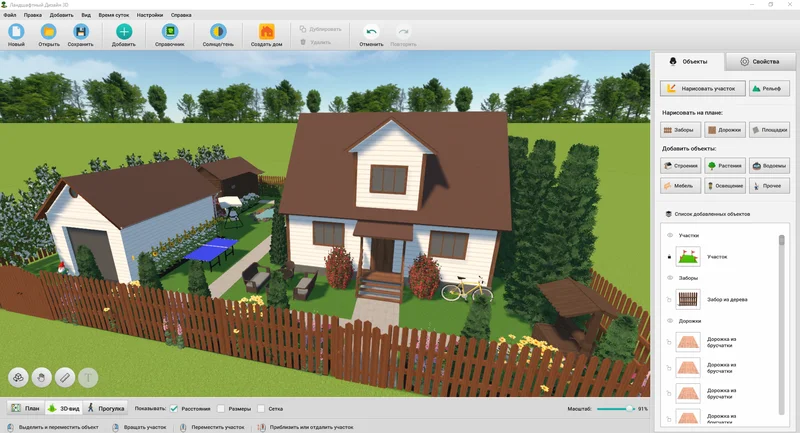This screenshot has width=800, height=433.
Task: Select the blue ping-pong table in 3D scene
Action: click(x=211, y=249)
